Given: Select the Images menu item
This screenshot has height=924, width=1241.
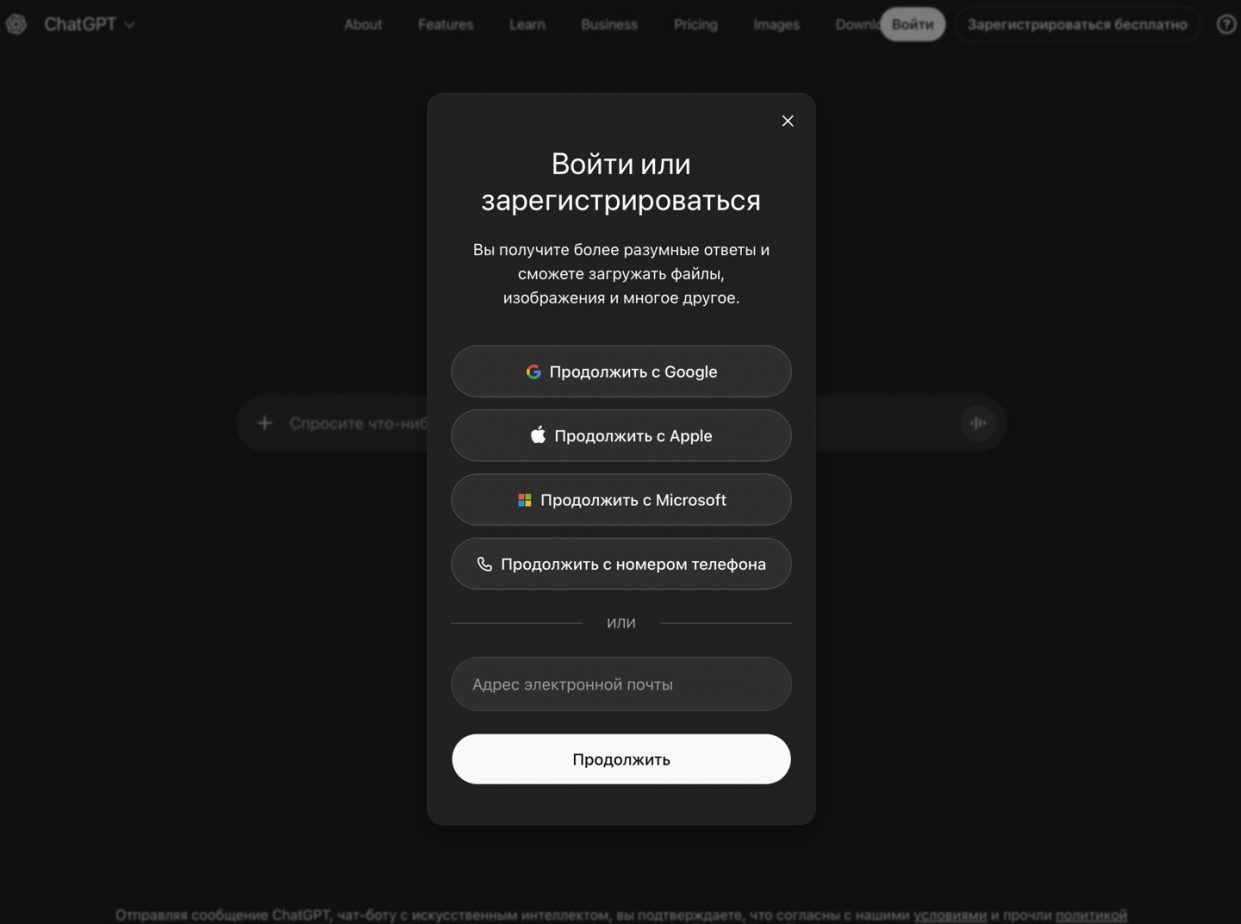Looking at the screenshot, I should (x=776, y=24).
